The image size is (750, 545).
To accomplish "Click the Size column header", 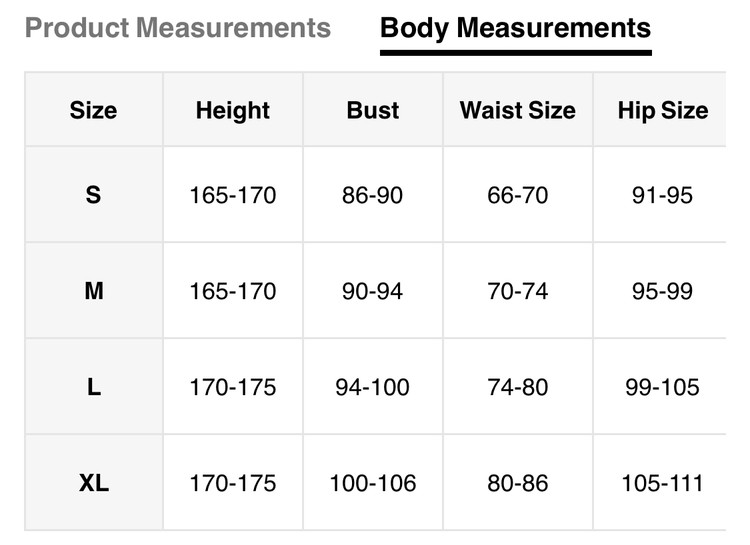I will (x=93, y=111).
